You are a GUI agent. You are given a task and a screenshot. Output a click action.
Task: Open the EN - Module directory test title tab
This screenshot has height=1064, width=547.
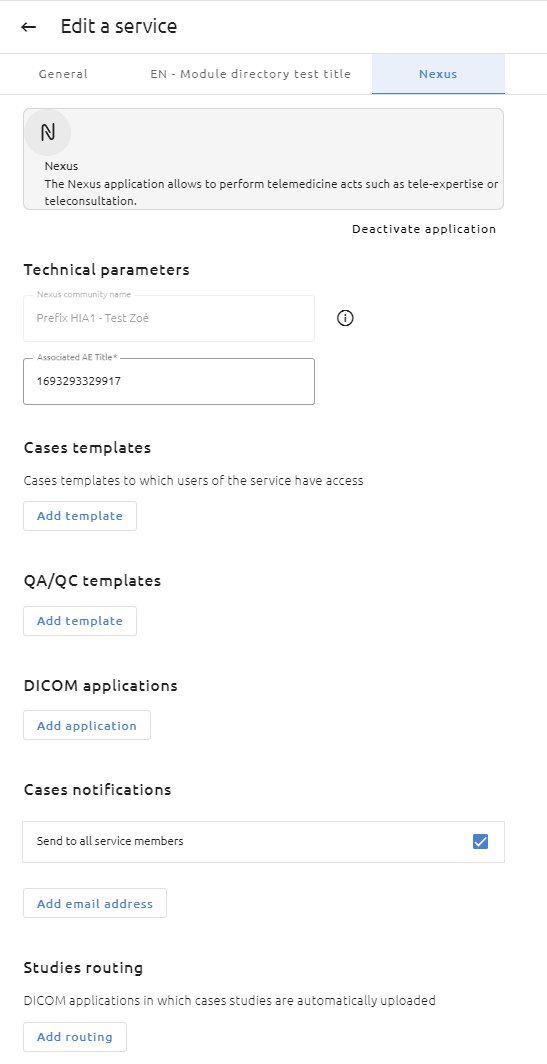point(250,74)
